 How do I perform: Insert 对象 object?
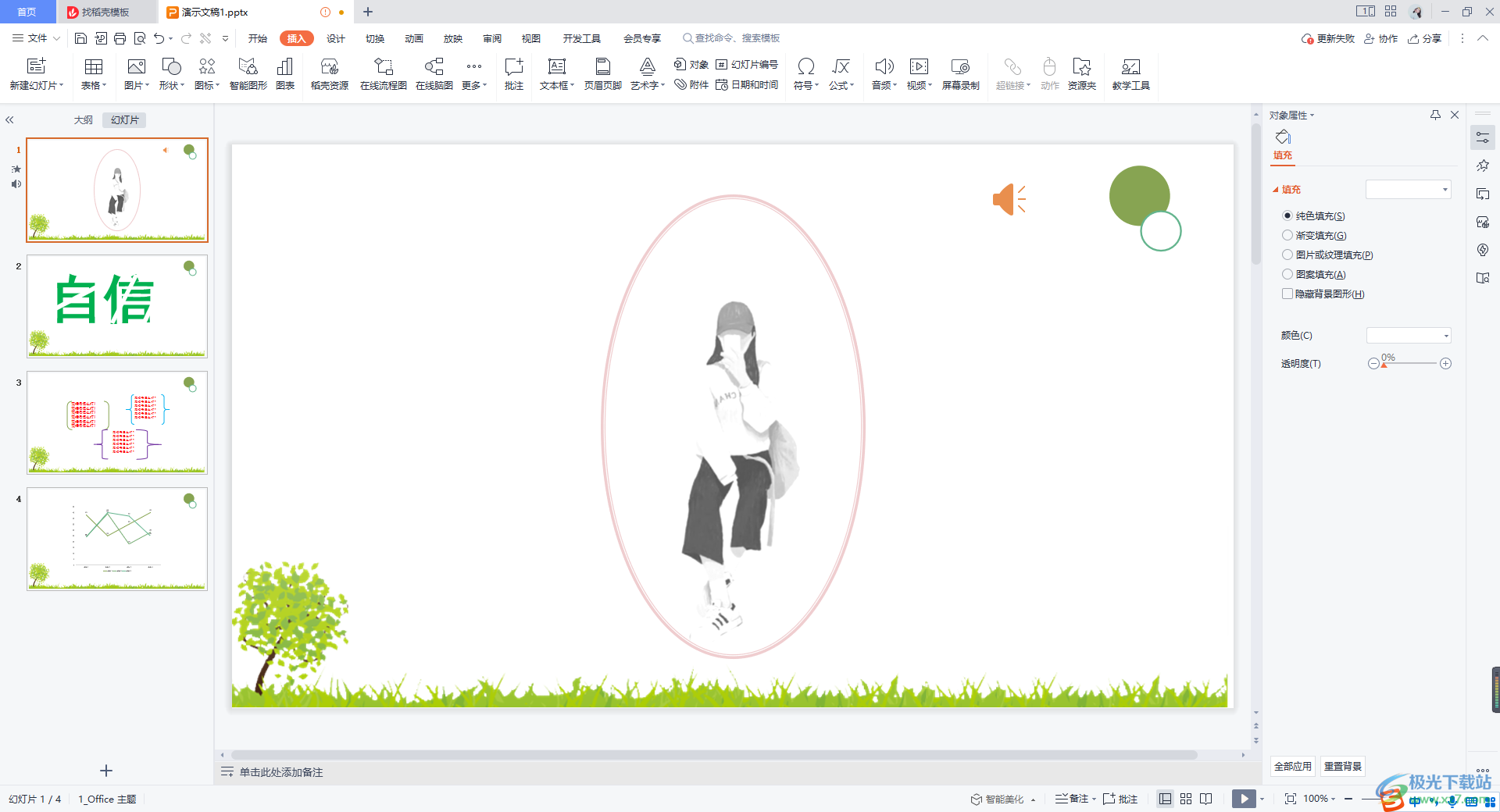point(691,64)
